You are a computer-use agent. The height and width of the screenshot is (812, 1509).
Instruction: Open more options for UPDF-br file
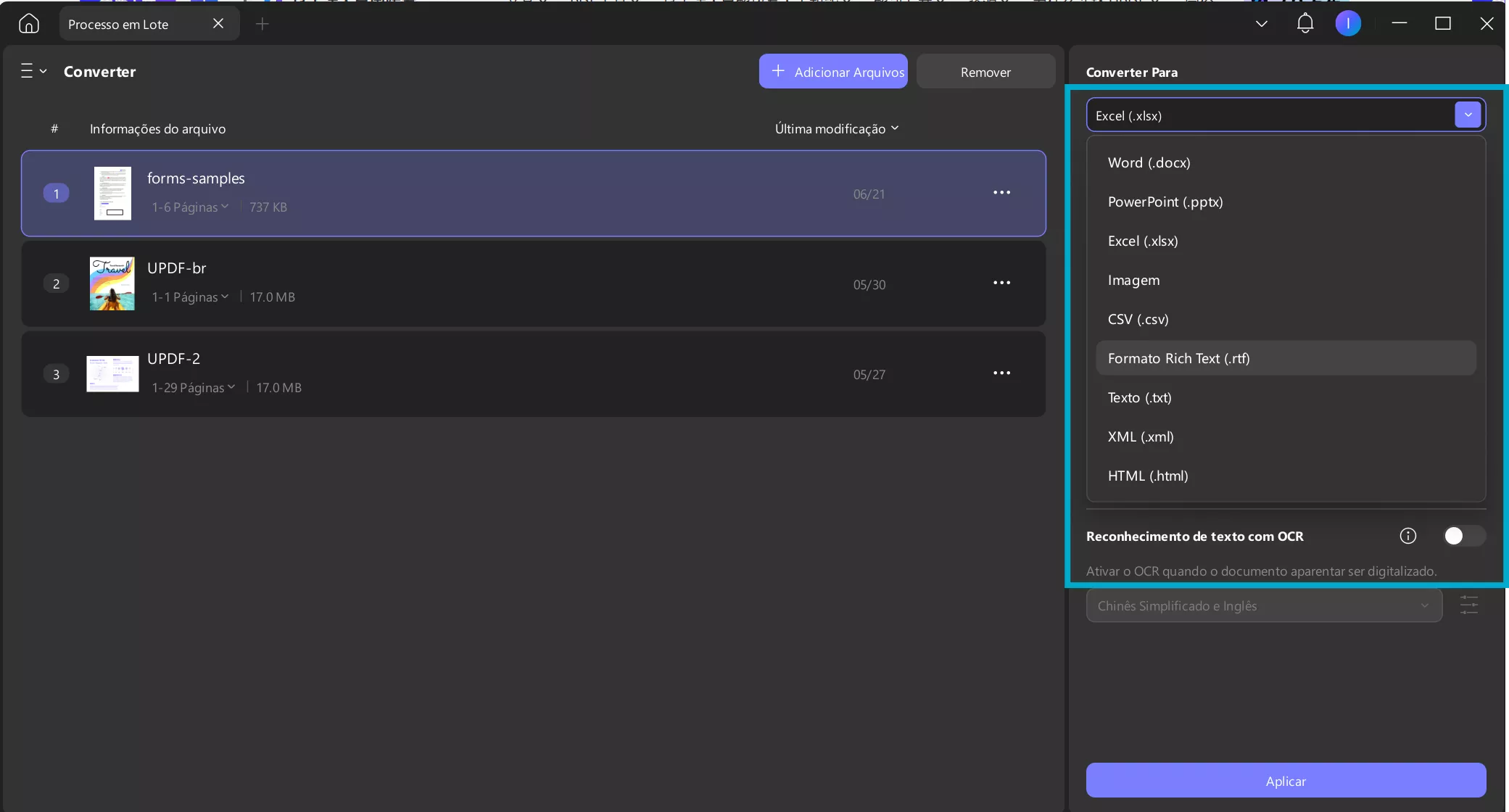pyautogui.click(x=1001, y=283)
